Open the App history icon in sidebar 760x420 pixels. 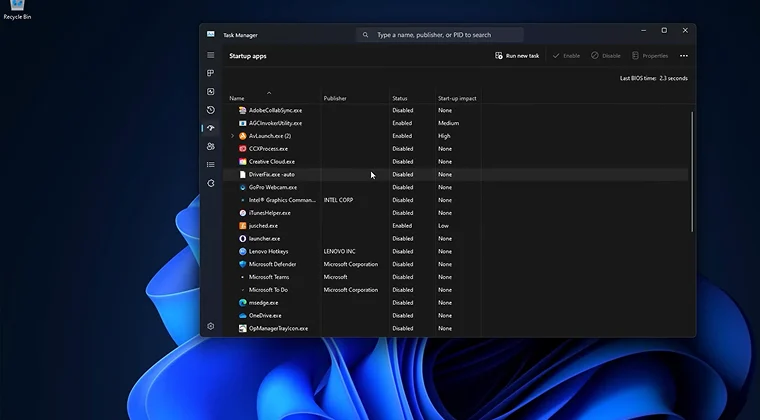point(210,110)
